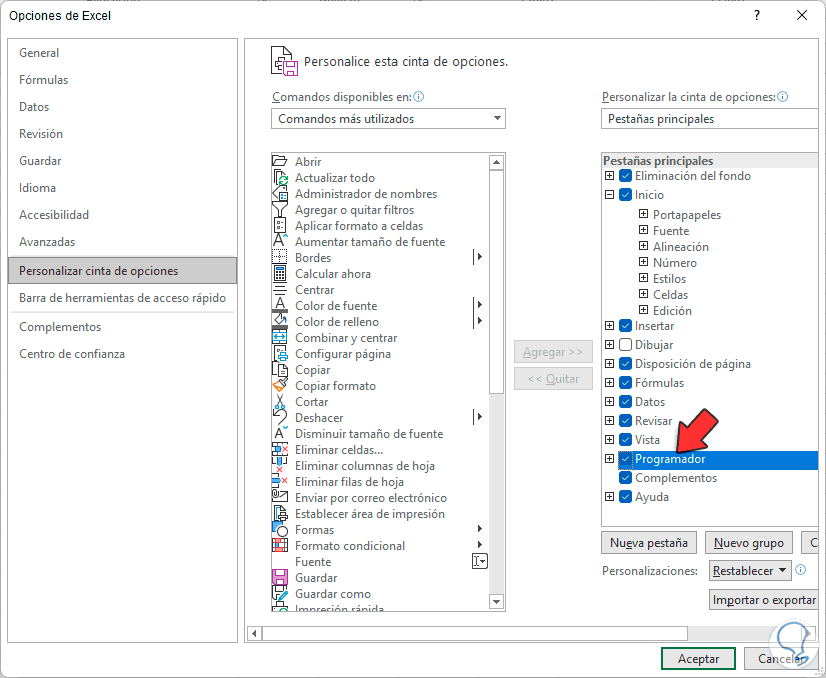Expand the Fuente group node
This screenshot has height=678, width=826.
[x=643, y=230]
